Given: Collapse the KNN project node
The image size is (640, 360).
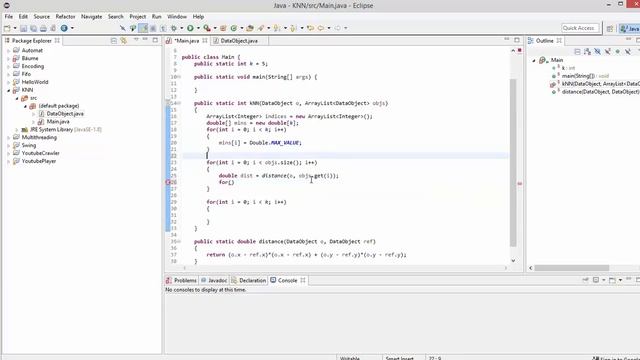Looking at the screenshot, I should 9,90.
